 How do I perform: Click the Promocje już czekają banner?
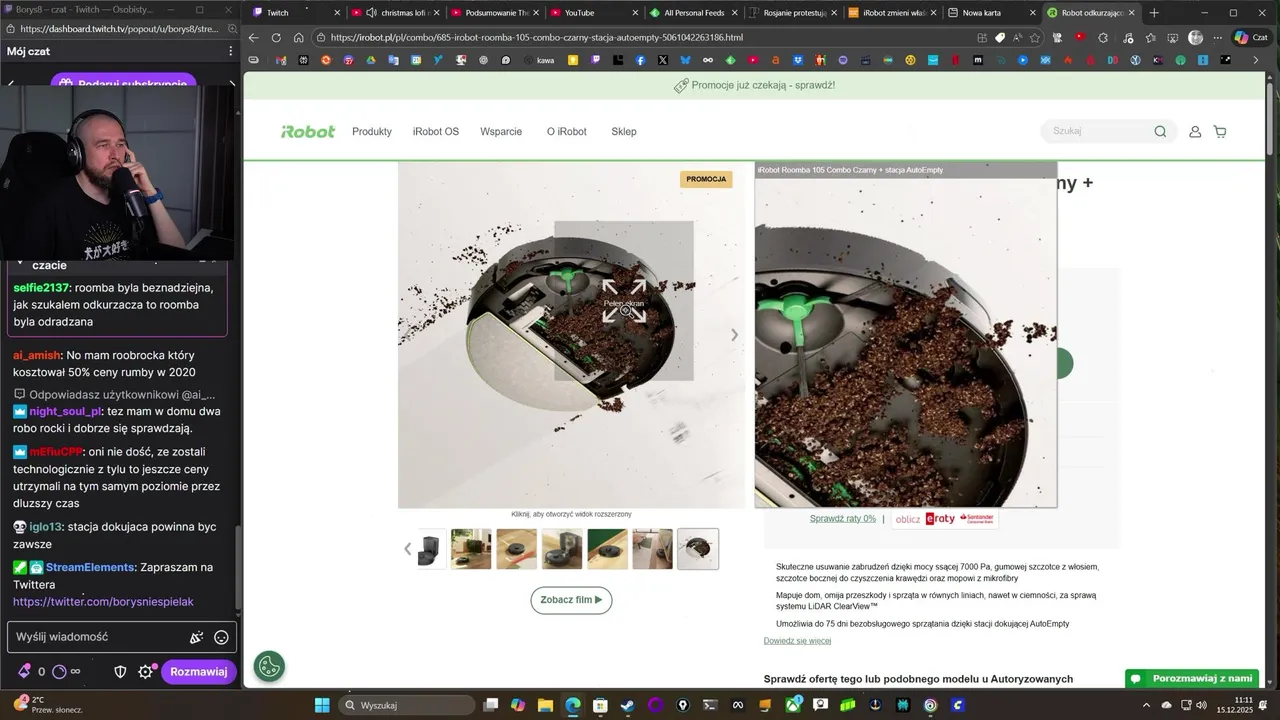(755, 85)
